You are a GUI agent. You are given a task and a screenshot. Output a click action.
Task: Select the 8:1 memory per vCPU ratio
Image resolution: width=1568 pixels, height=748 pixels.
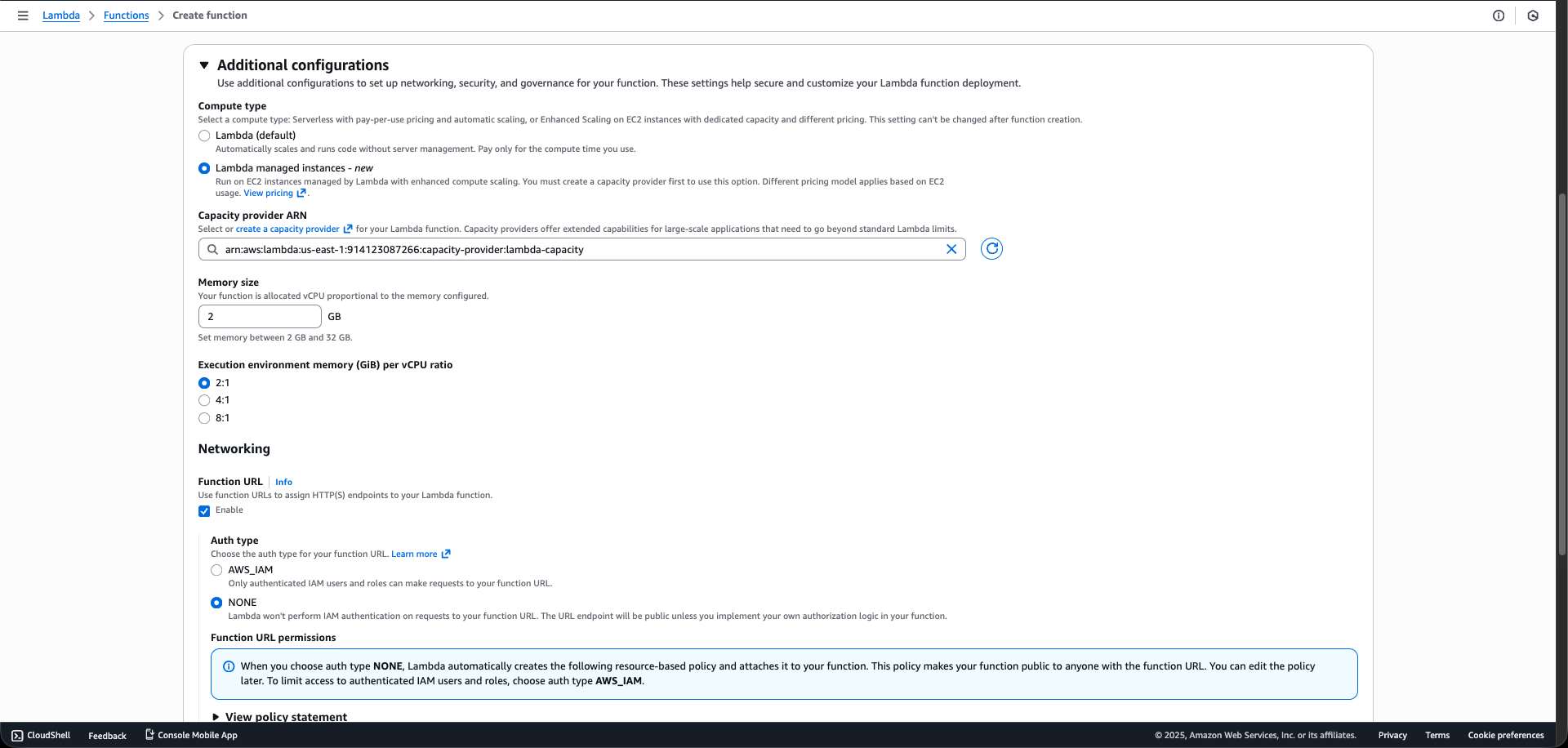[x=203, y=418]
